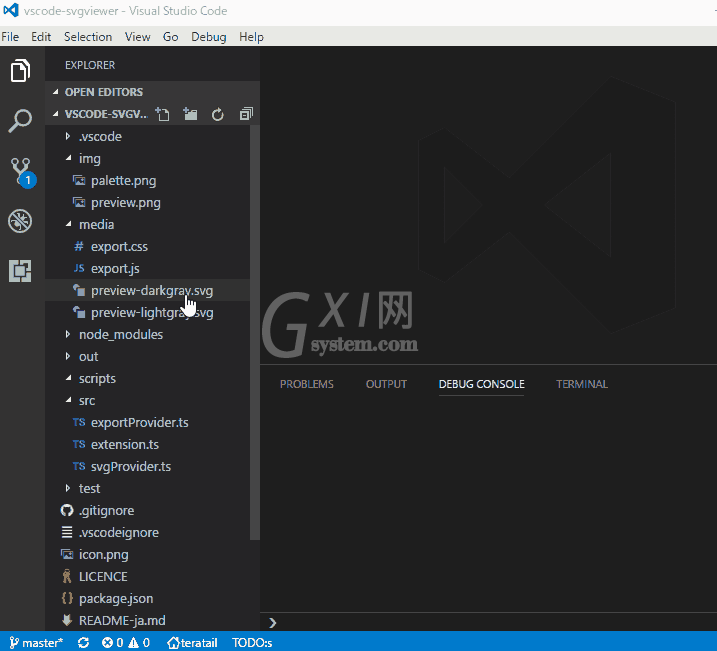717x651 pixels.
Task: Click the JS icon beside export.js
Action: (x=79, y=268)
